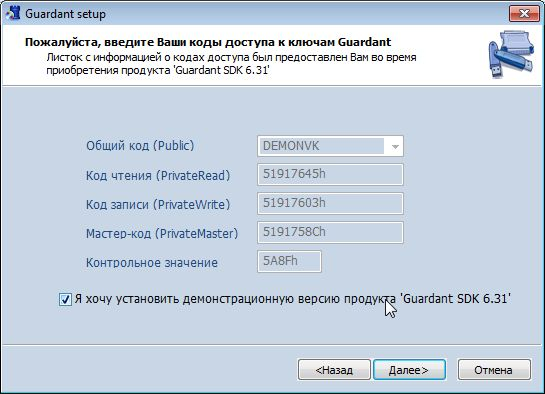Click the label Код чтения (PrivateRead)
Viewport: 545px width, 394px height.
tap(158, 175)
